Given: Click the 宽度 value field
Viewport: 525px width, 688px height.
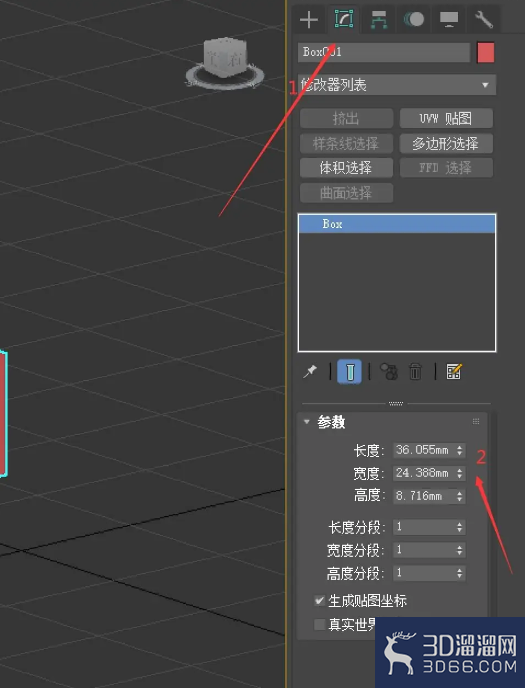Looking at the screenshot, I should click(424, 473).
